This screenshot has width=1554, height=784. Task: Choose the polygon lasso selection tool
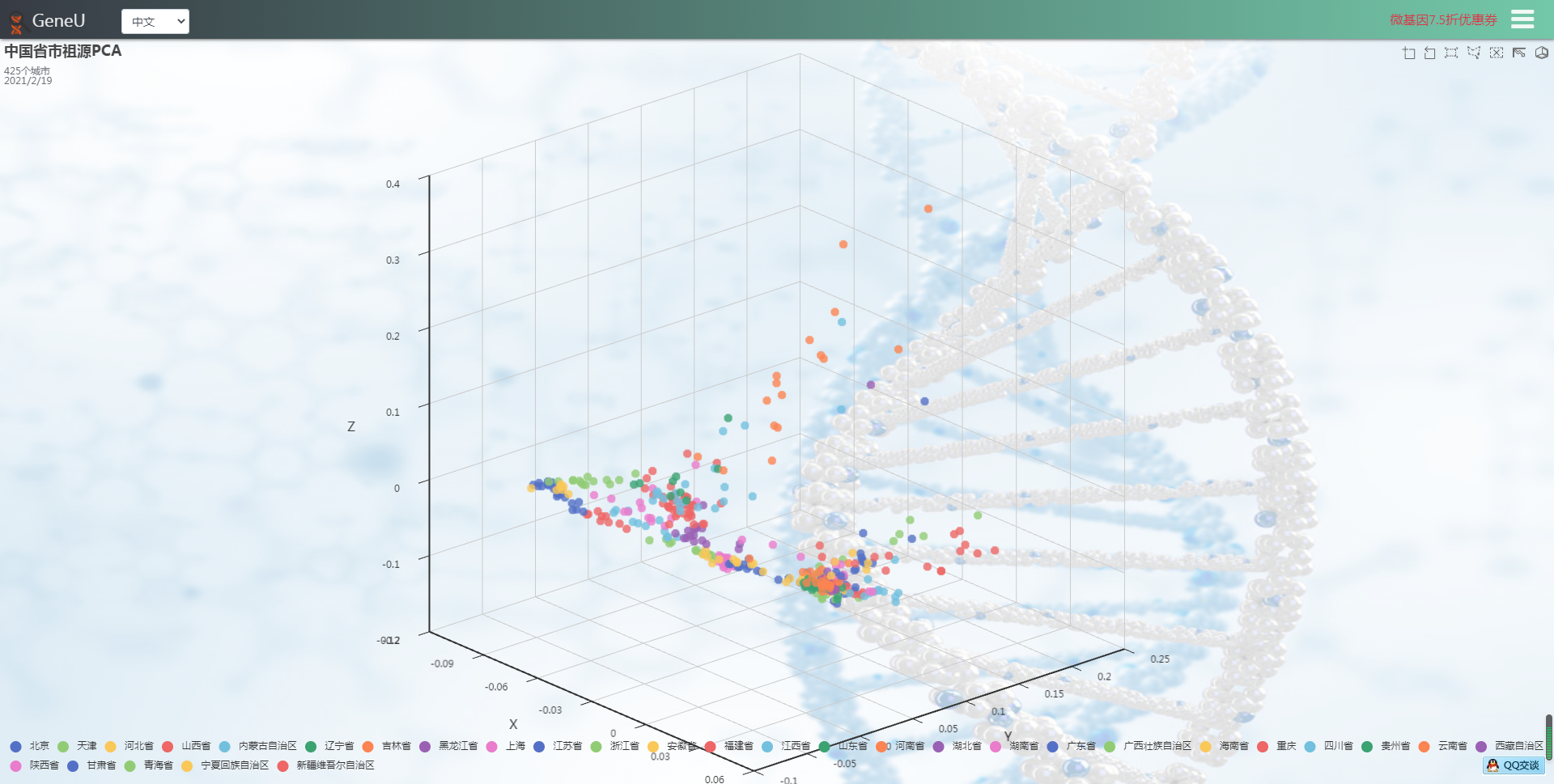pyautogui.click(x=1474, y=53)
